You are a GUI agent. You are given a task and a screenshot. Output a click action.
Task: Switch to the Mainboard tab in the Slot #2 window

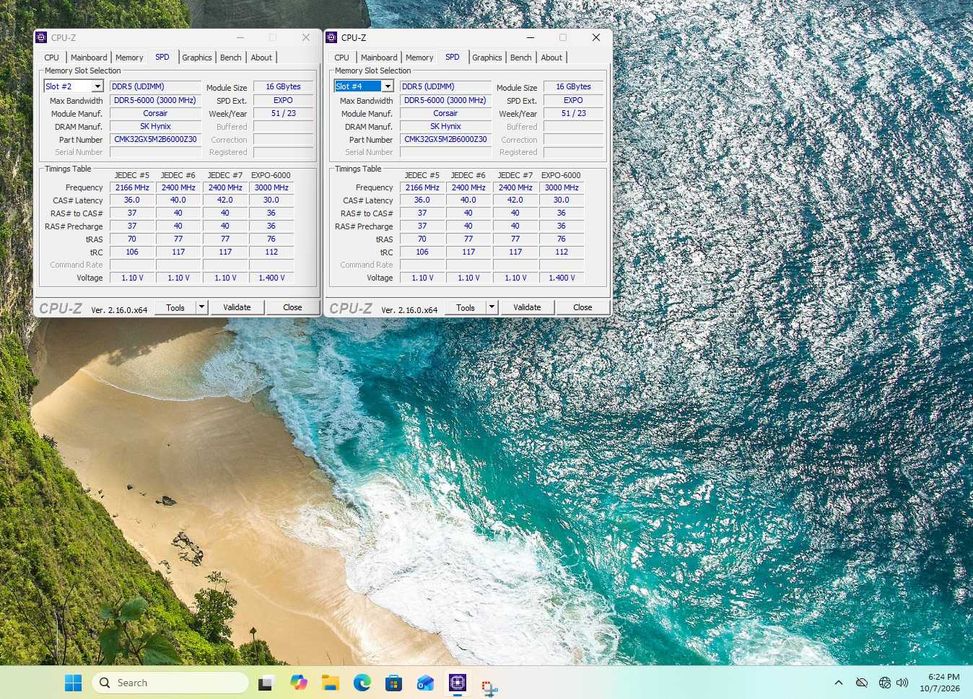tap(89, 57)
